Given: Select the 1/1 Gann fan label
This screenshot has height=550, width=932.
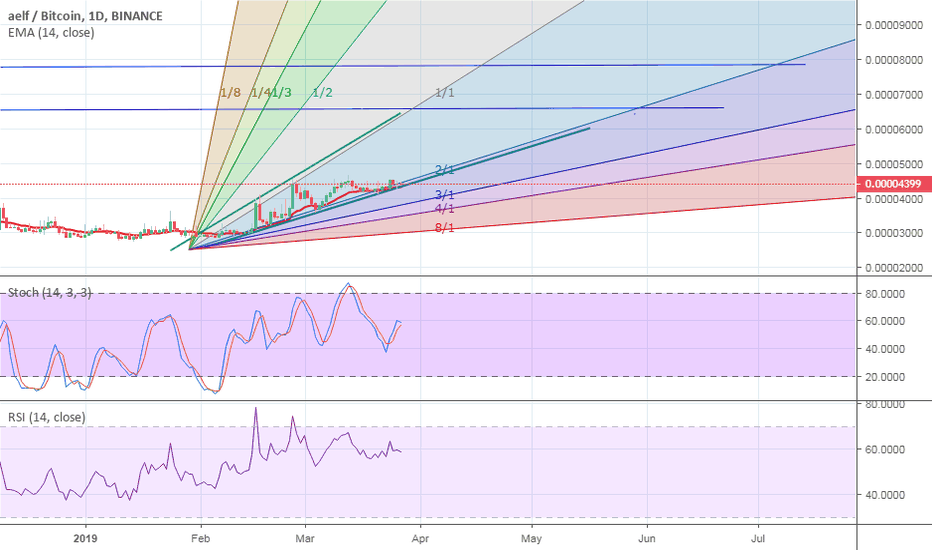Looking at the screenshot, I should tap(445, 93).
